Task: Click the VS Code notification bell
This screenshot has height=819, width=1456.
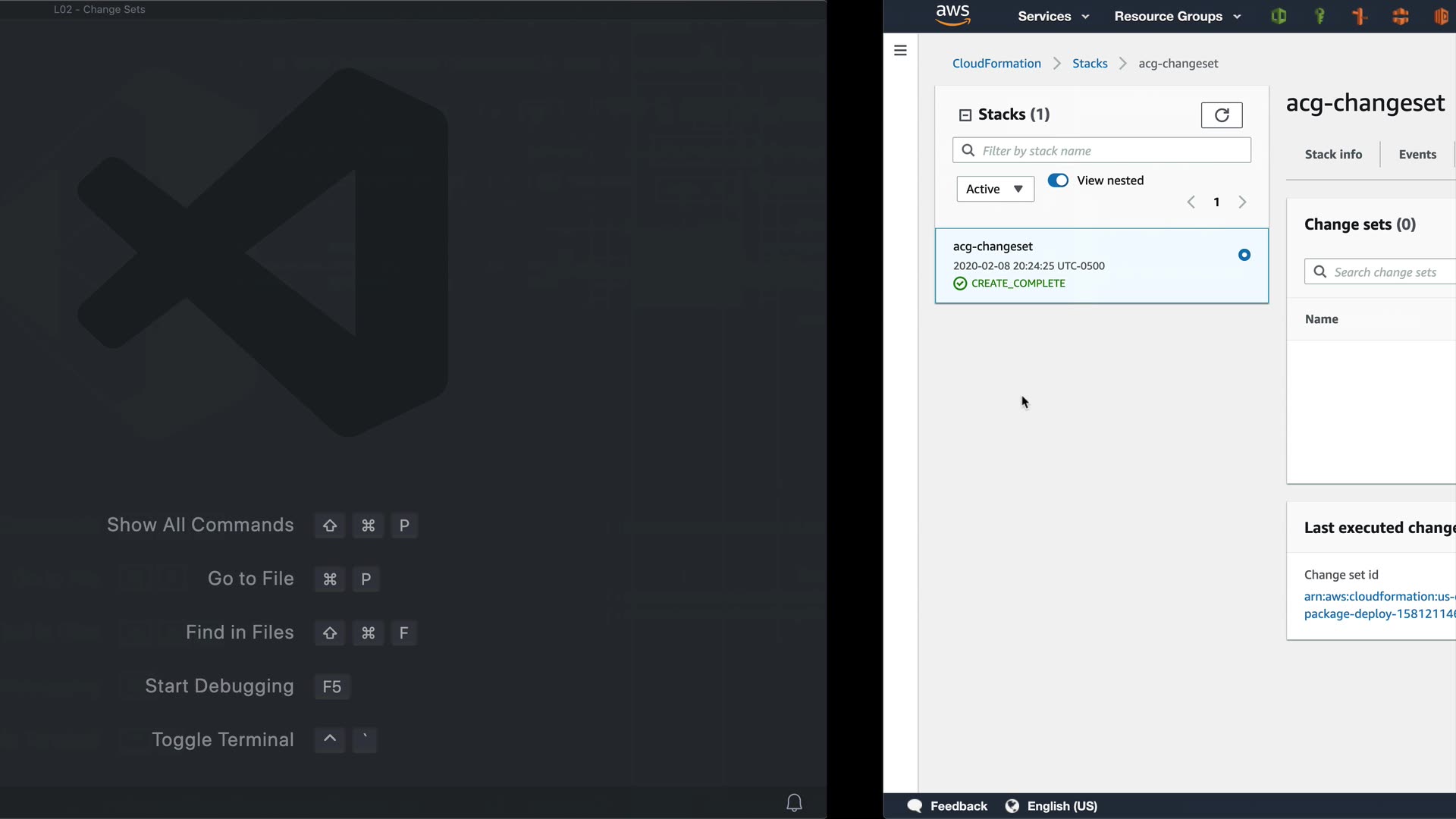Action: (794, 802)
